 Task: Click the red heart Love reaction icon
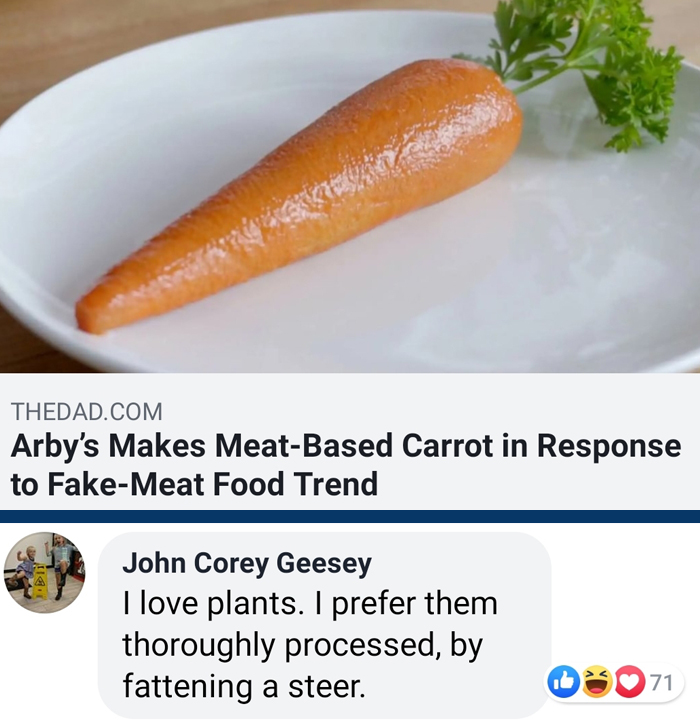coord(630,682)
